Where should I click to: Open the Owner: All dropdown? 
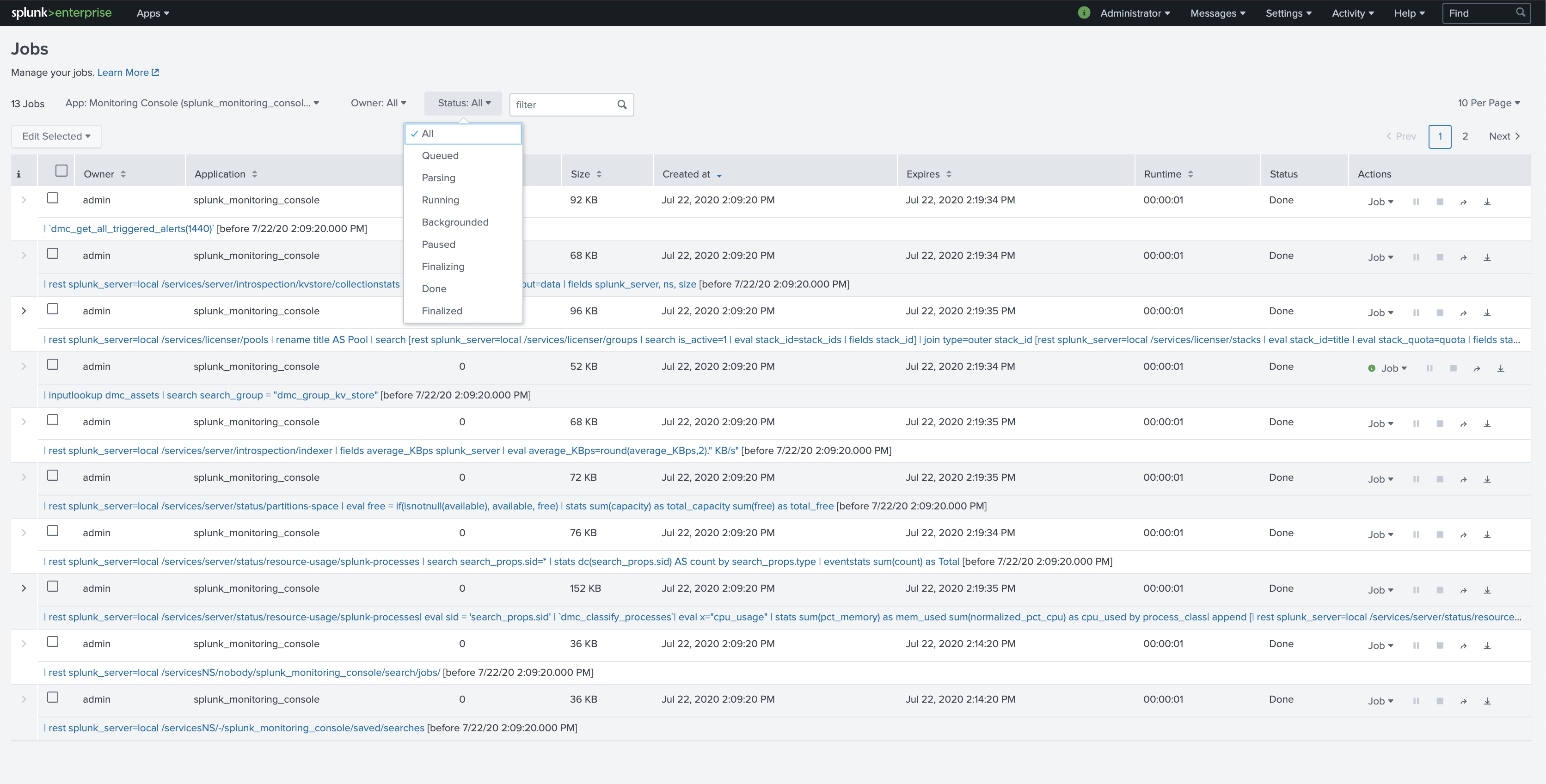tap(378, 103)
